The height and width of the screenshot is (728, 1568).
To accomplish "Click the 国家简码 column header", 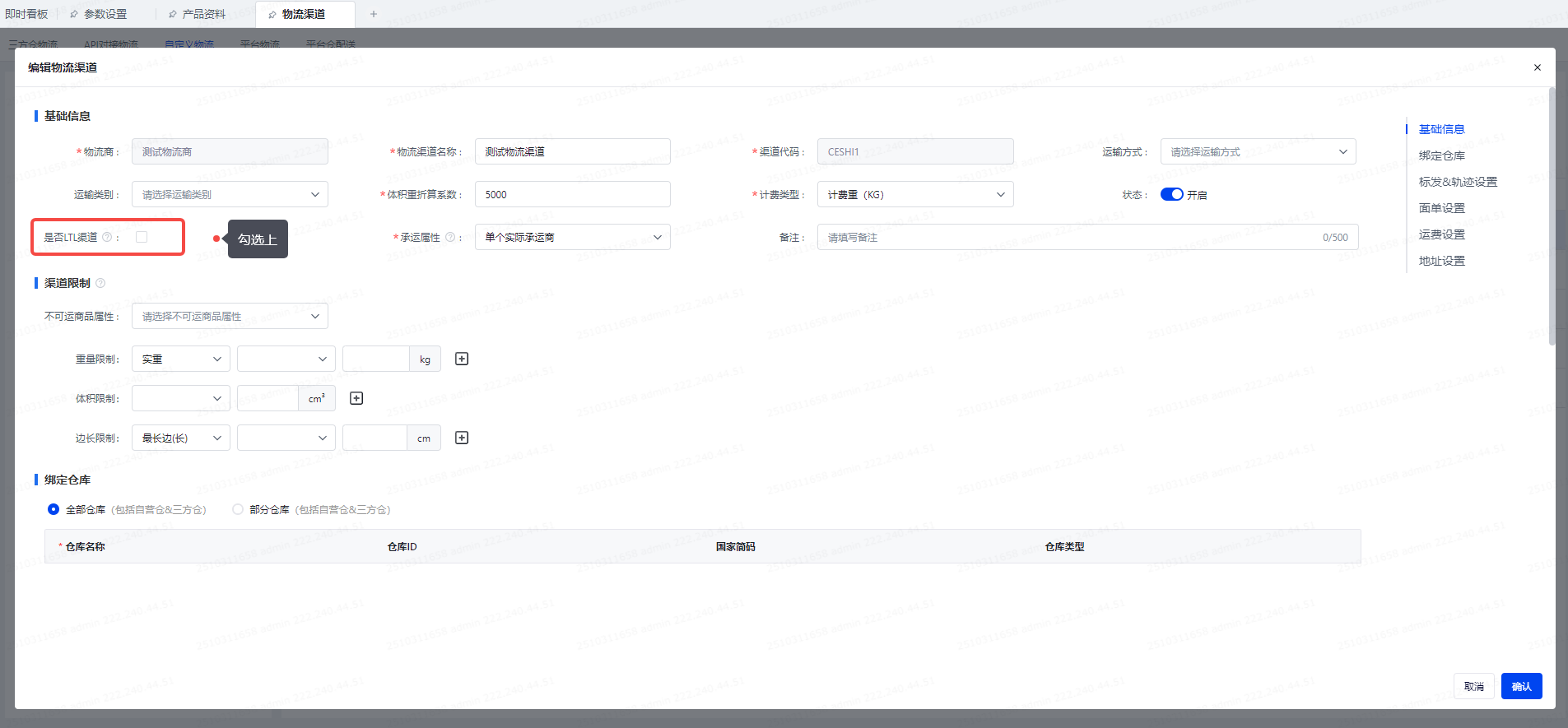I will tap(735, 546).
